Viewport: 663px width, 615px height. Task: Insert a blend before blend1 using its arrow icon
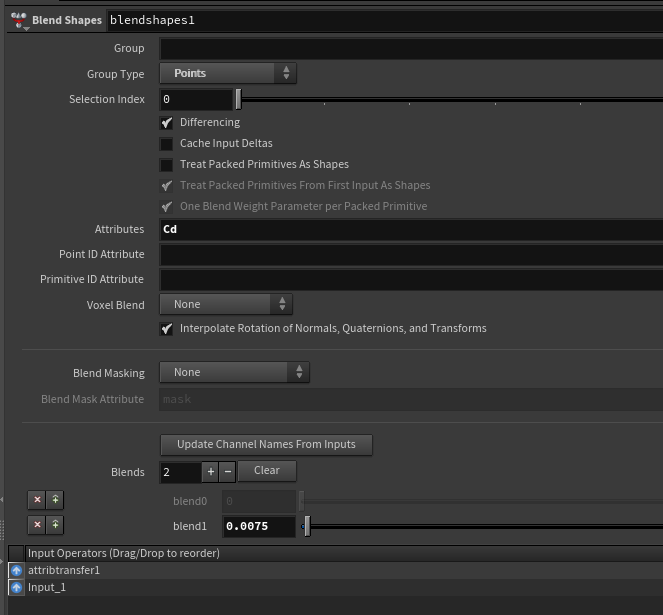tap(55, 525)
